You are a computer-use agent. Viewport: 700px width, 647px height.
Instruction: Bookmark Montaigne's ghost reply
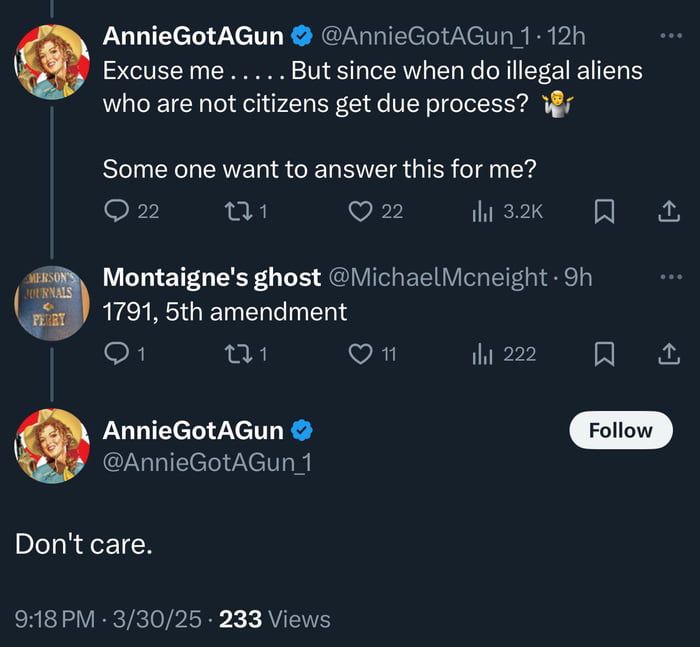(x=604, y=354)
